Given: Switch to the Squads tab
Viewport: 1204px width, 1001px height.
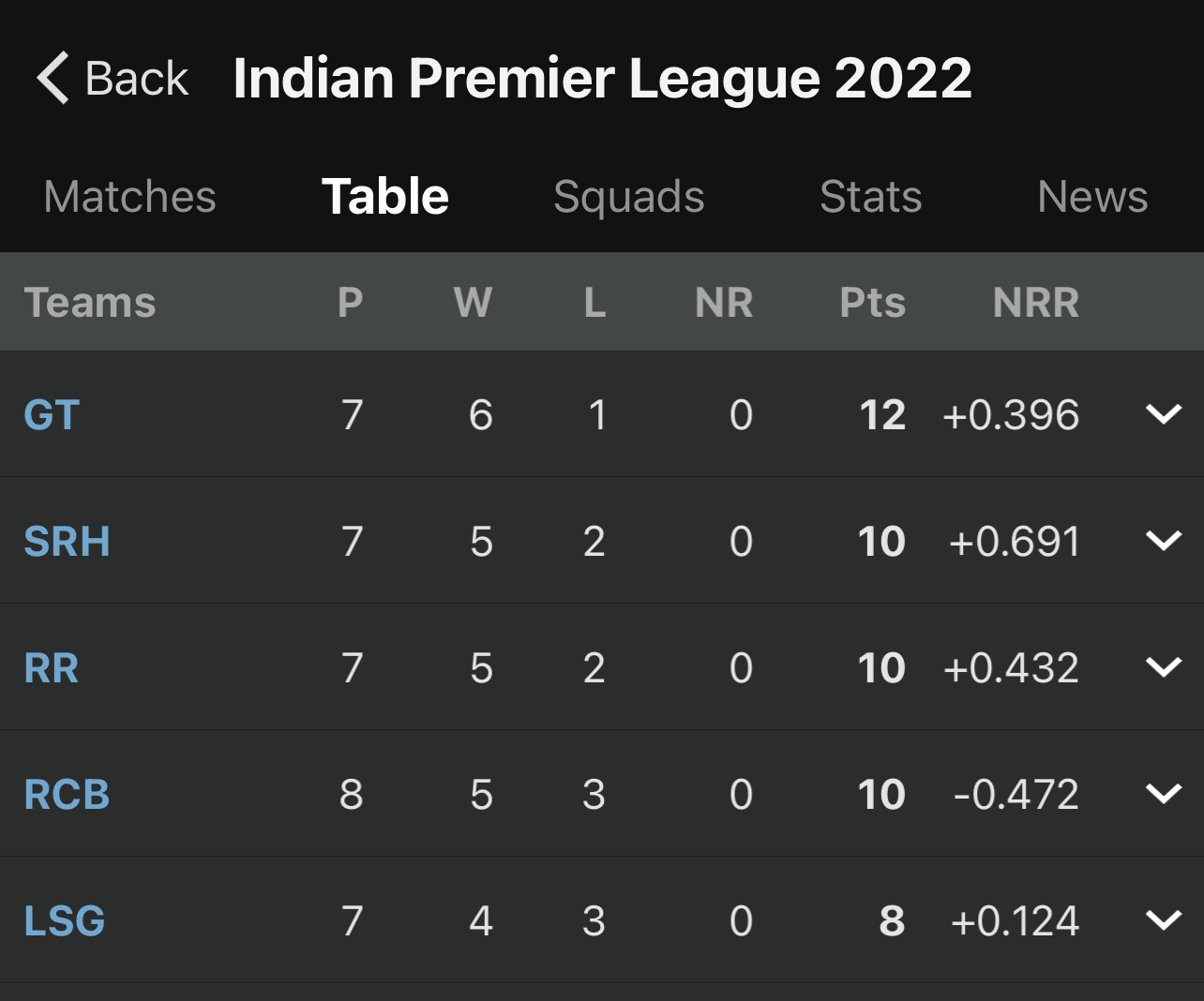Looking at the screenshot, I should (628, 197).
